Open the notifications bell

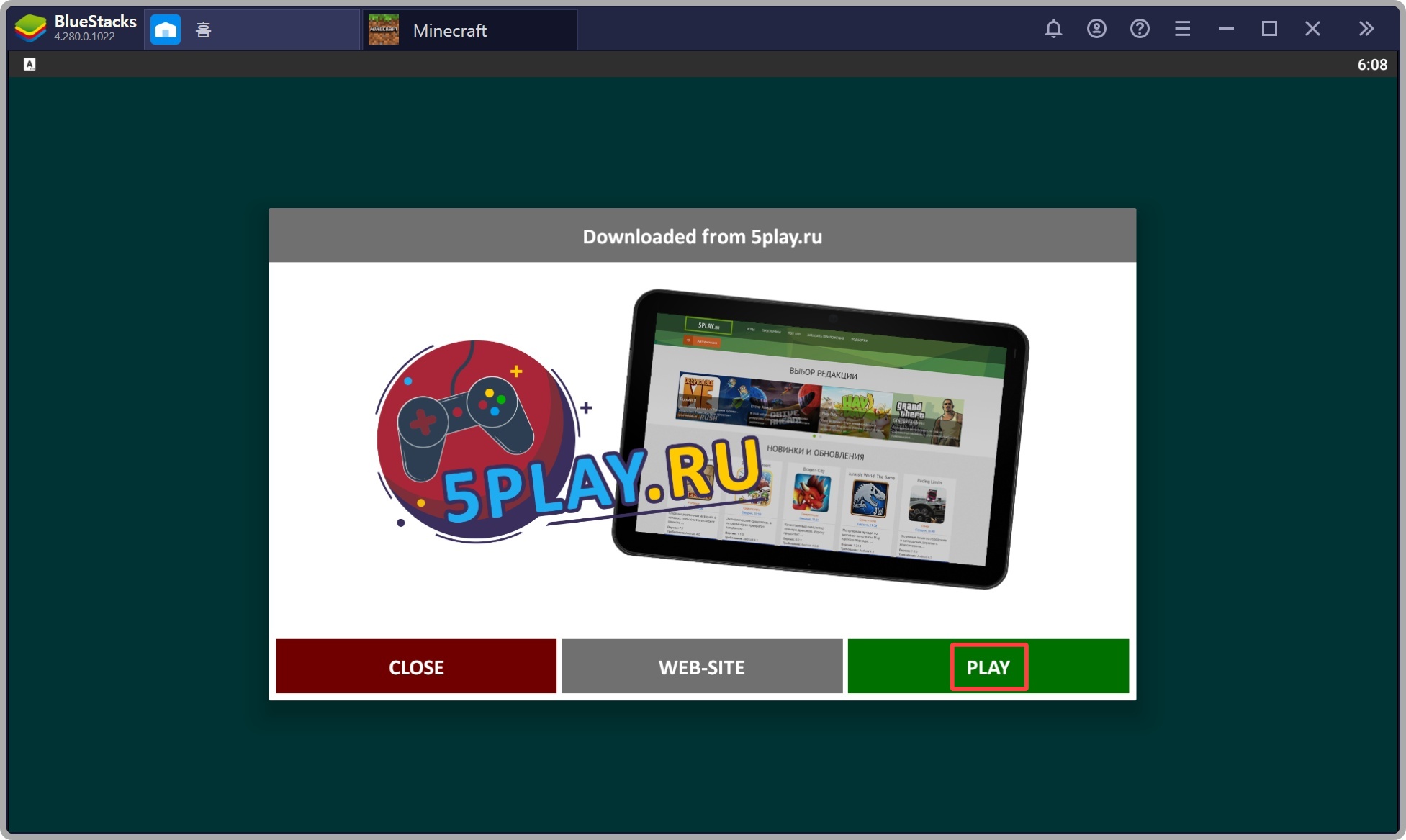(1053, 29)
